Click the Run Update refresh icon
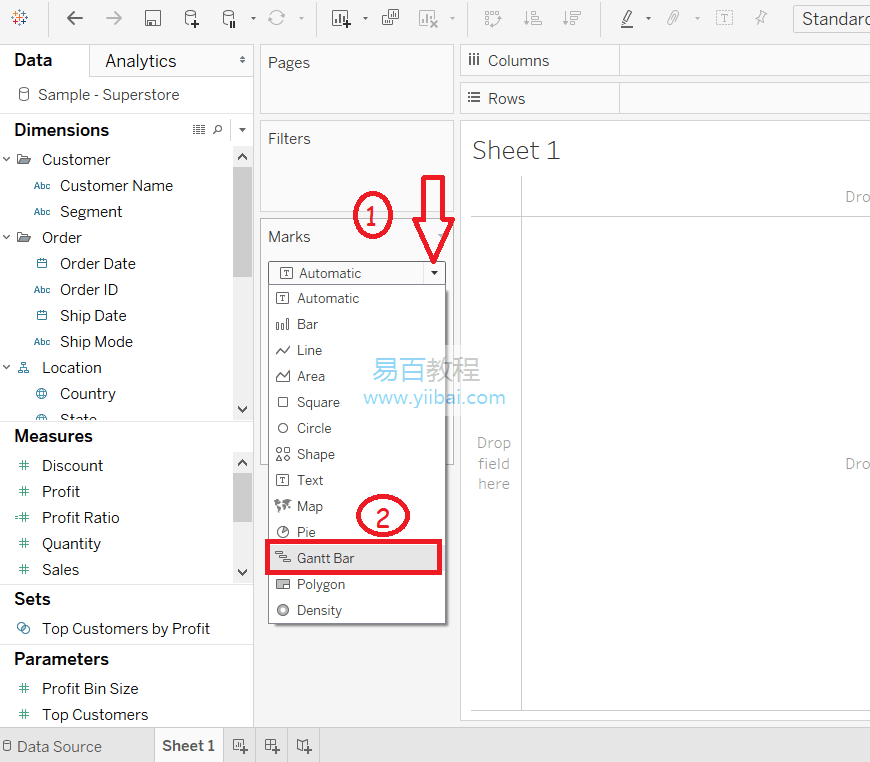Viewport: 870px width, 762px height. [x=276, y=18]
